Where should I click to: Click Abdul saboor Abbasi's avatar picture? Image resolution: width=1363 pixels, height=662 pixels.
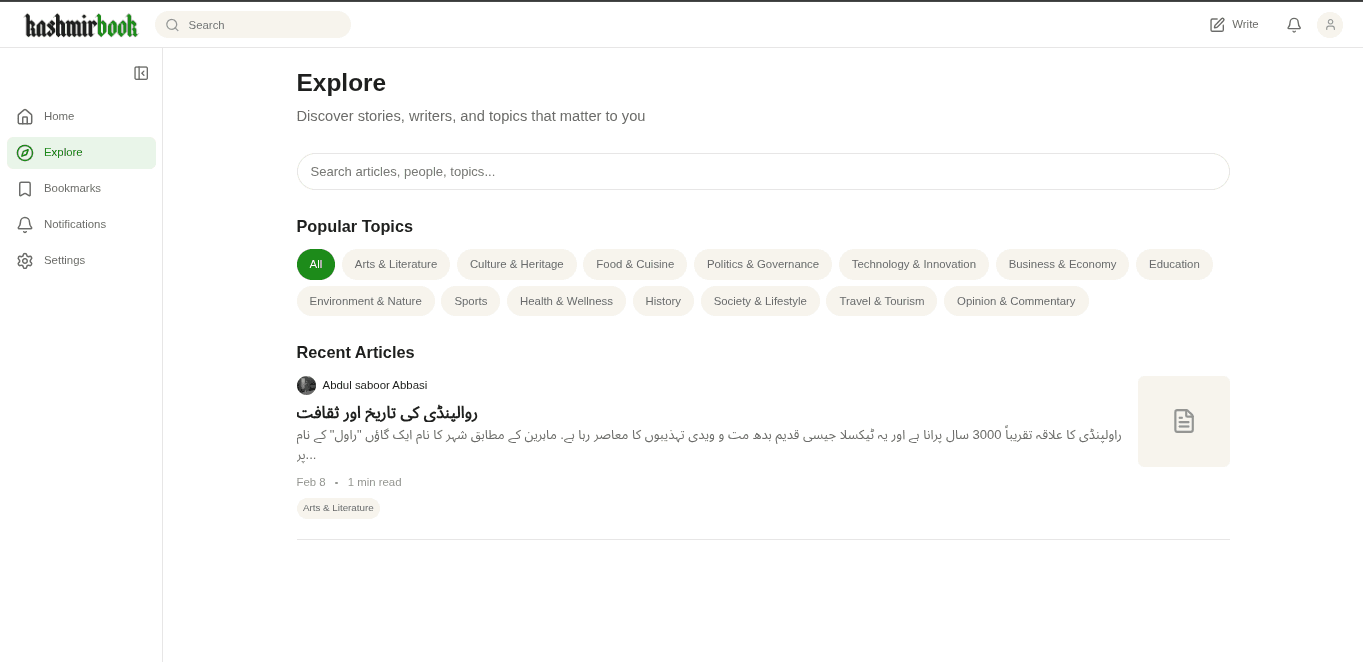coord(306,385)
